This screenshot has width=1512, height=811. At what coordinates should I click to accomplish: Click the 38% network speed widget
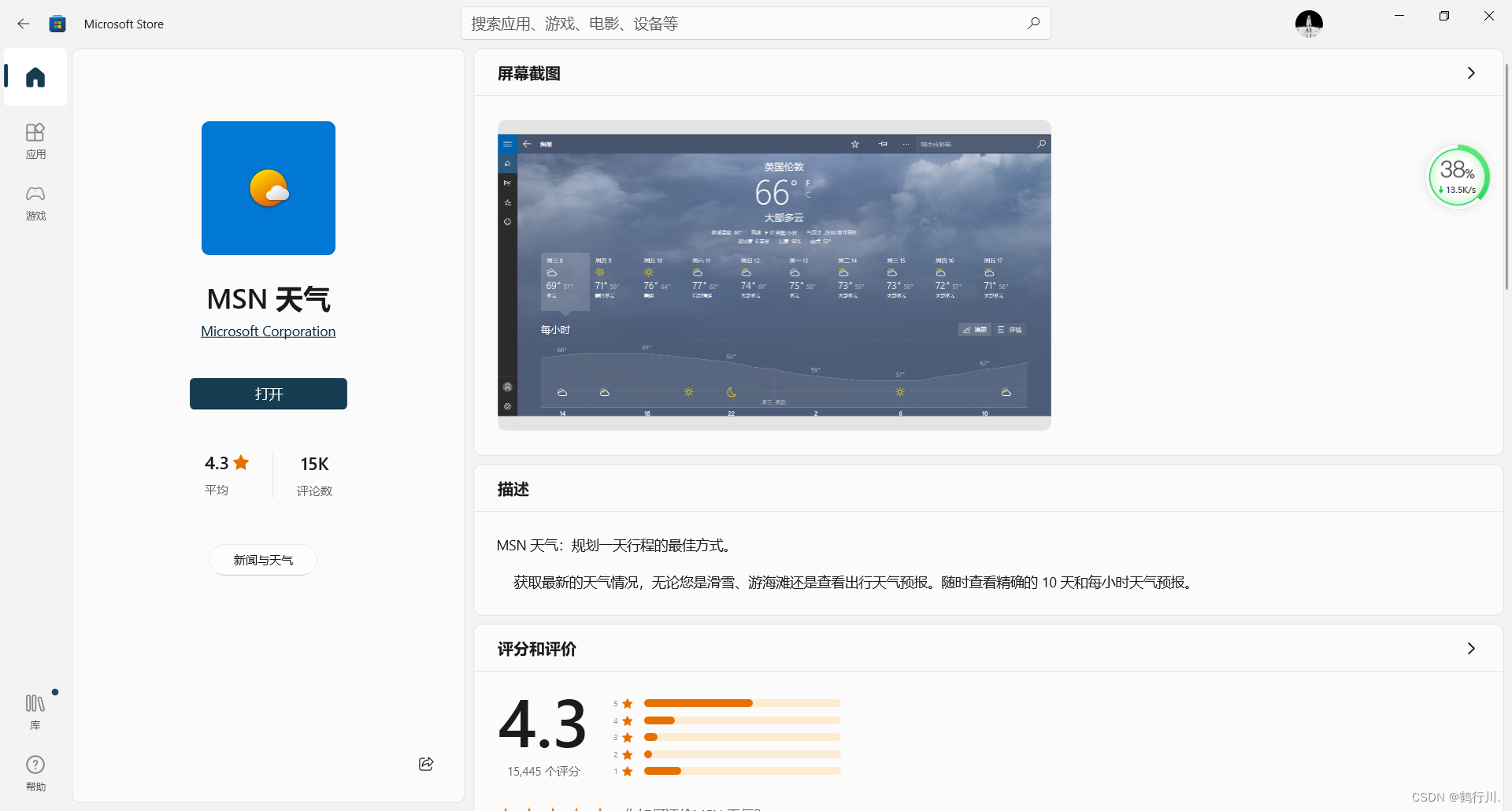click(x=1458, y=176)
